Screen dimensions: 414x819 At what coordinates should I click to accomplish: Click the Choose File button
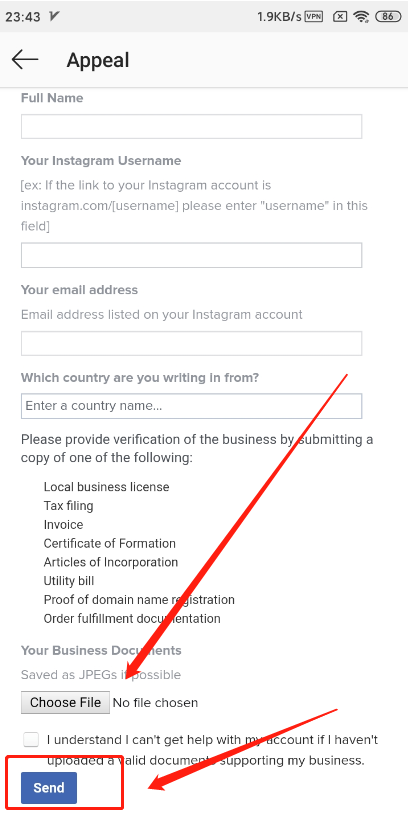click(65, 703)
